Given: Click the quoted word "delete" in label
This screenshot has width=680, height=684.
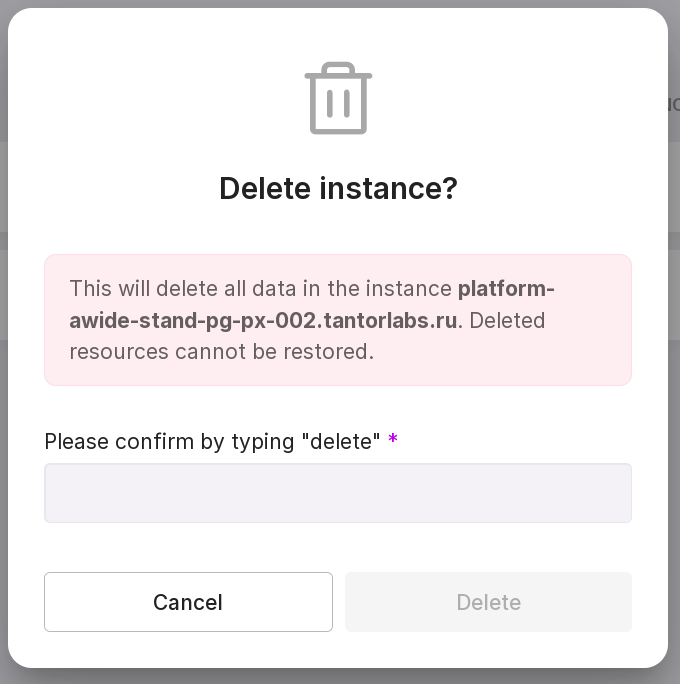Looking at the screenshot, I should tap(341, 441).
